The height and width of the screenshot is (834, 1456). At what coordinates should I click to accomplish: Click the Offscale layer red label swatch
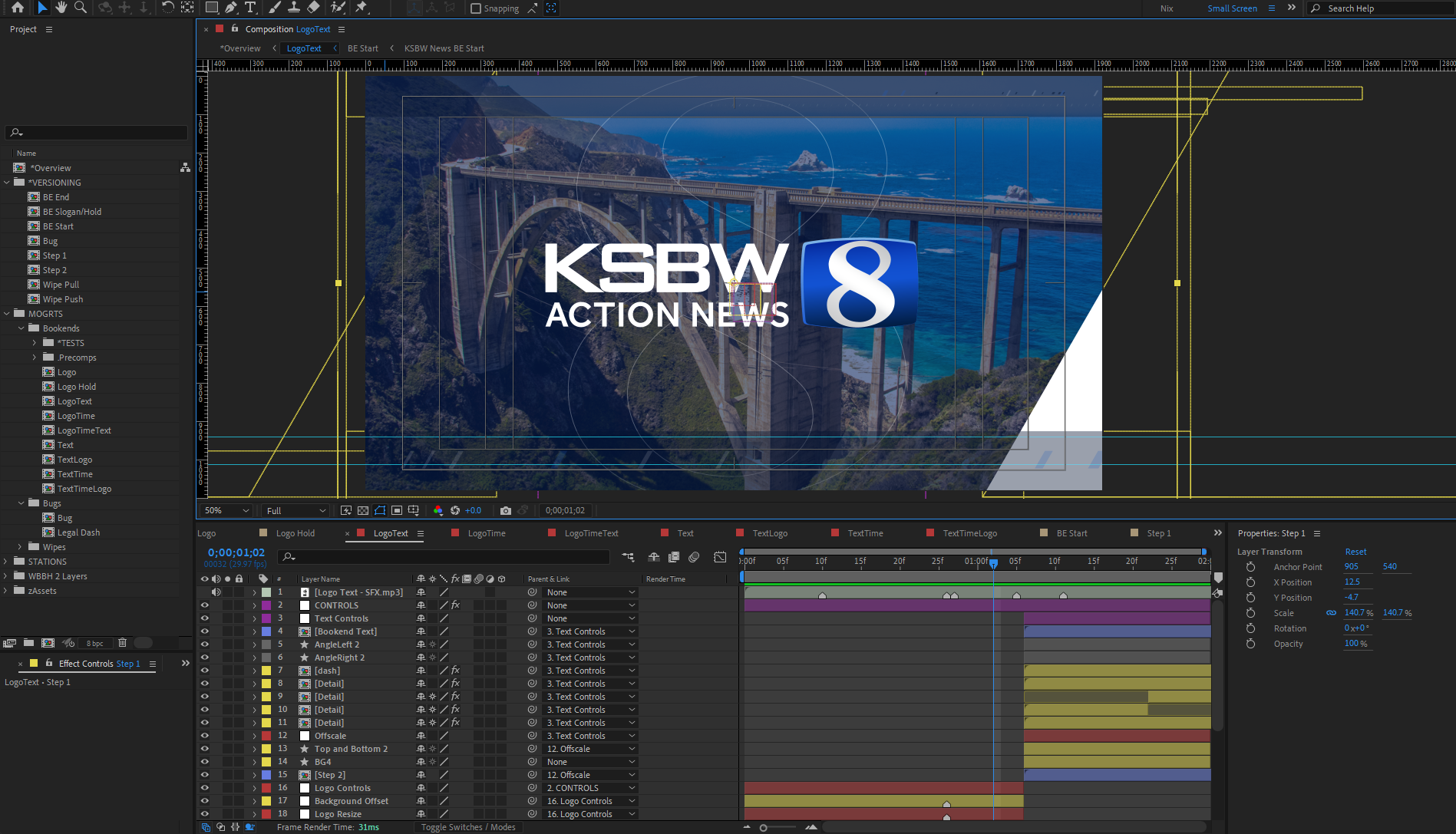tap(266, 736)
